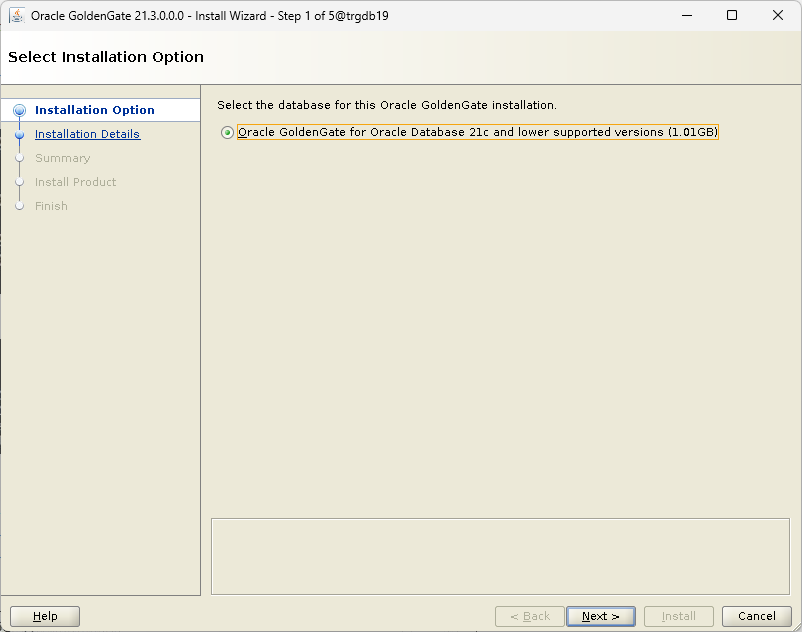This screenshot has height=632, width=802.
Task: Click the Next button
Action: pyautogui.click(x=600, y=616)
